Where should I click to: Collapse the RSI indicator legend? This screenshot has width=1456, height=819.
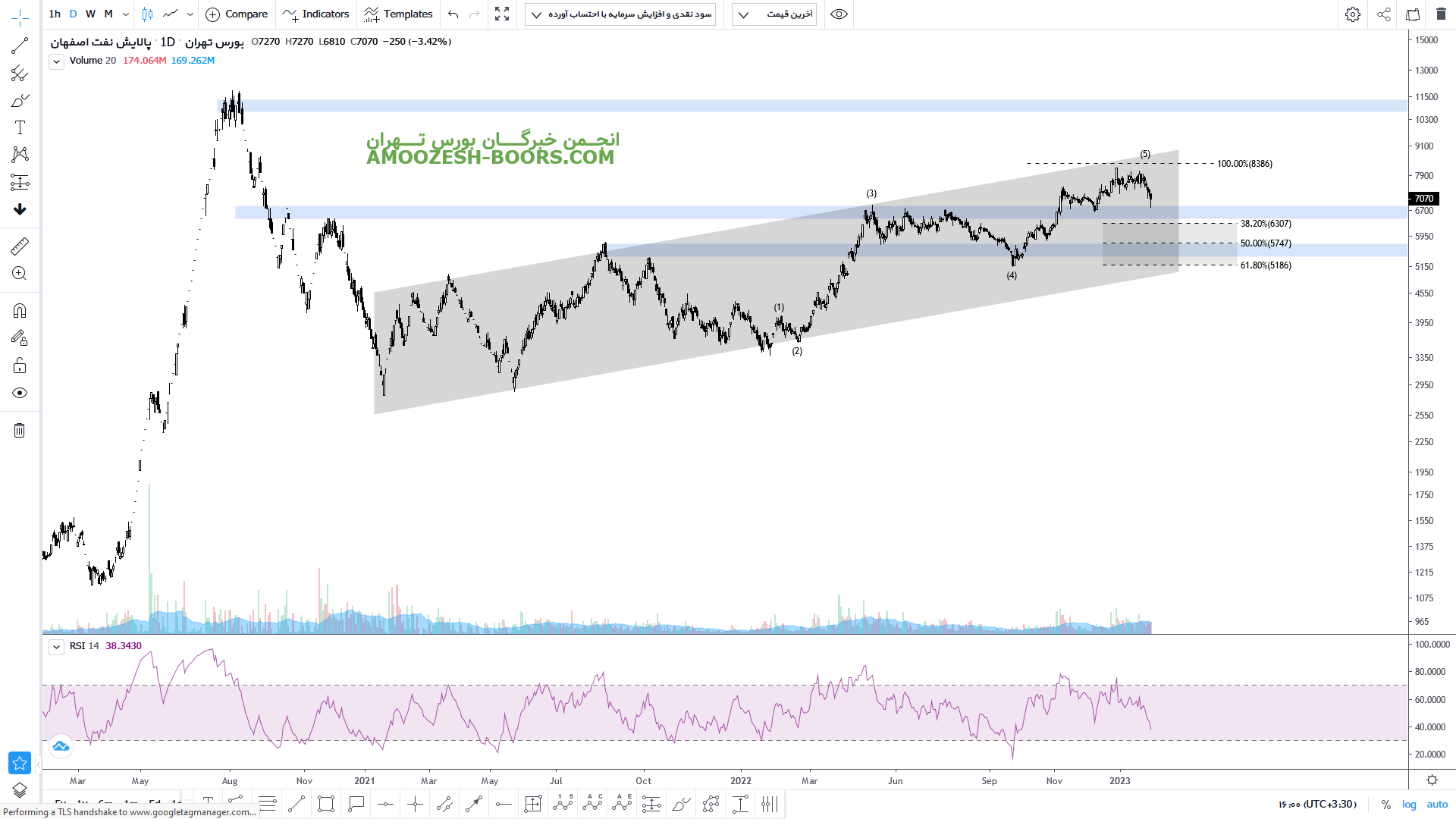pos(56,647)
